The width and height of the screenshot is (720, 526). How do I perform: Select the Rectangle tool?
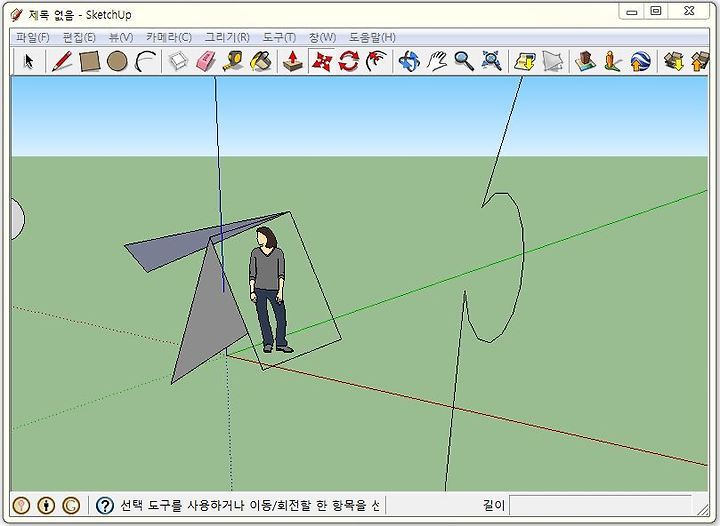tap(90, 61)
